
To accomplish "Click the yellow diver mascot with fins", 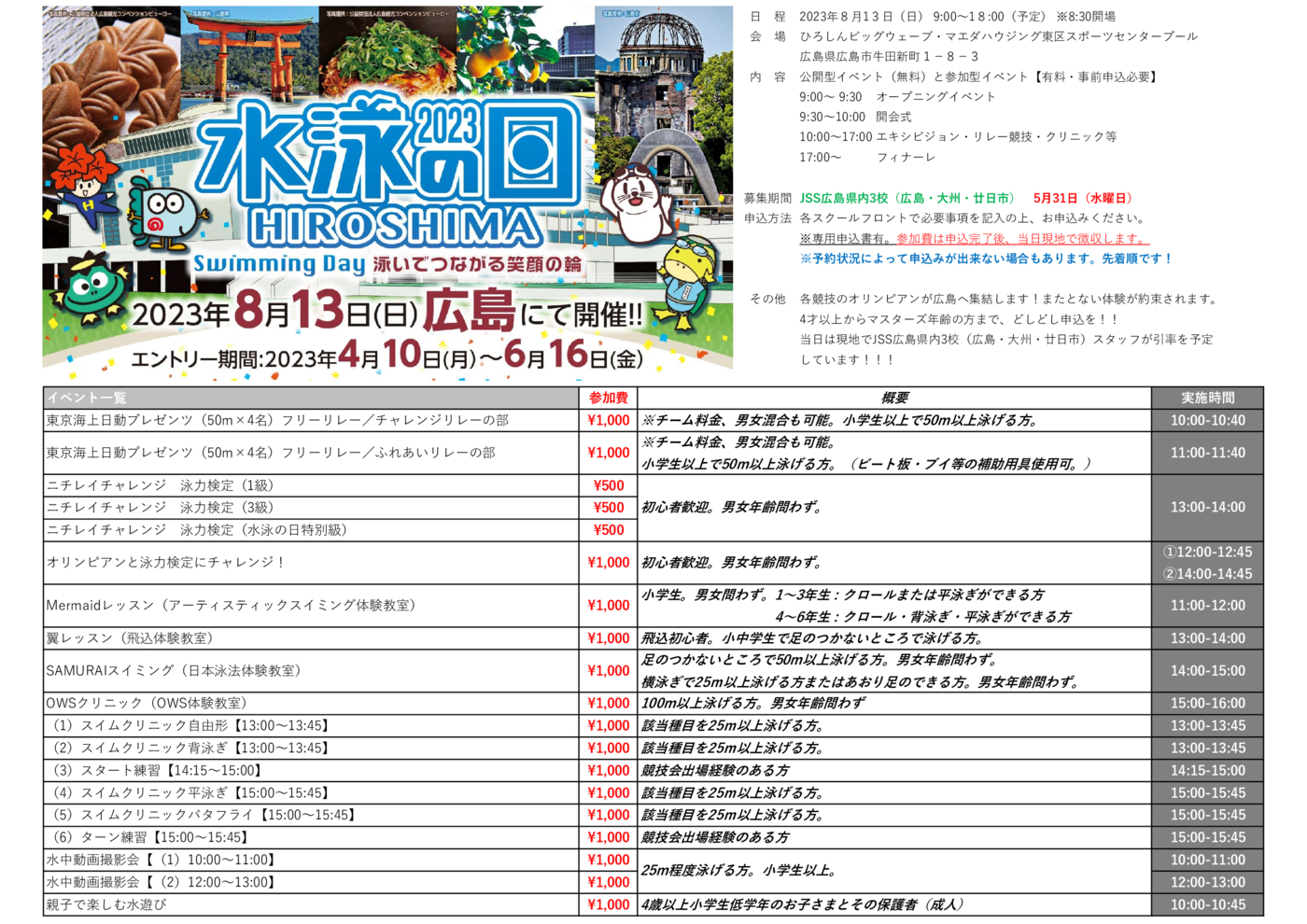I will coord(689,285).
